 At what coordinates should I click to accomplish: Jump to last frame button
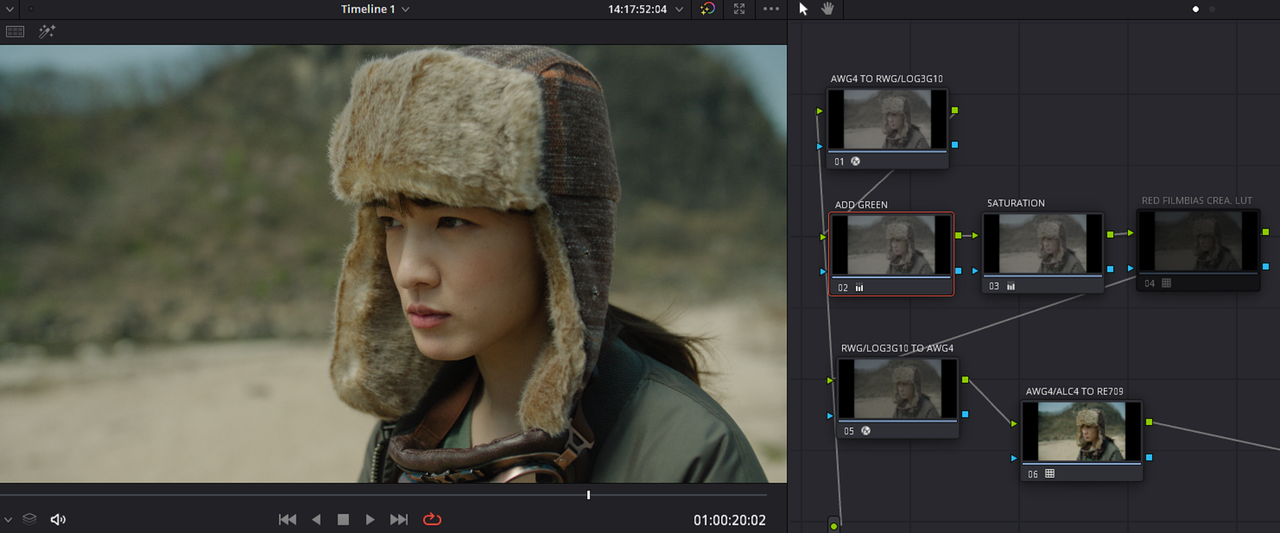399,520
